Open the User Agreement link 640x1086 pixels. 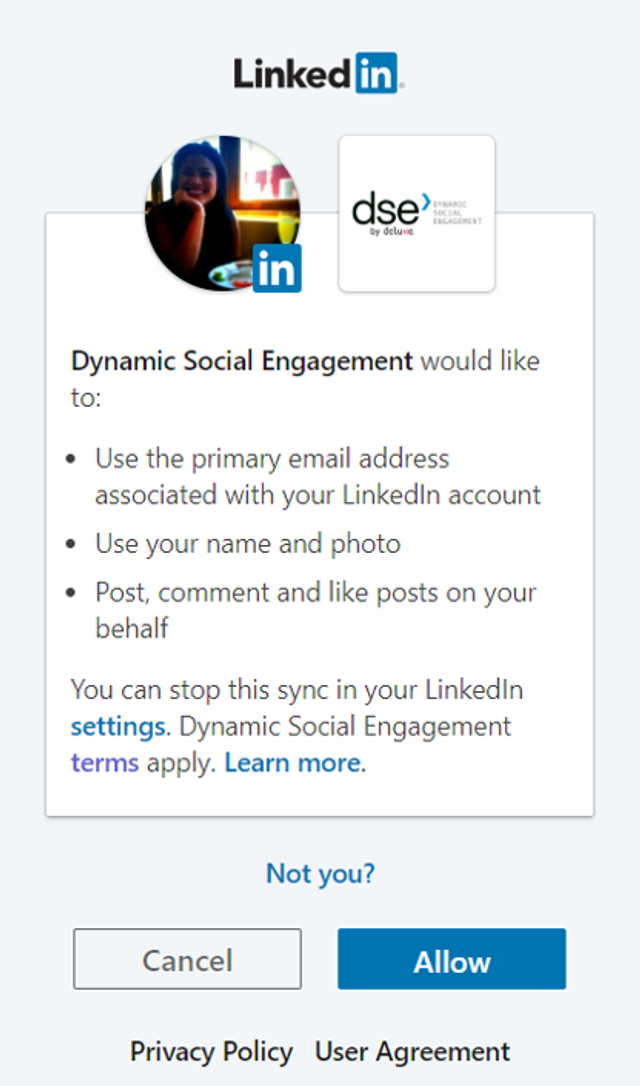412,1051
